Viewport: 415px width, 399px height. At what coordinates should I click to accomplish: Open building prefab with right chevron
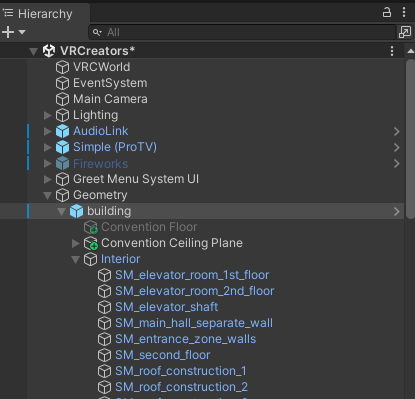(x=397, y=211)
